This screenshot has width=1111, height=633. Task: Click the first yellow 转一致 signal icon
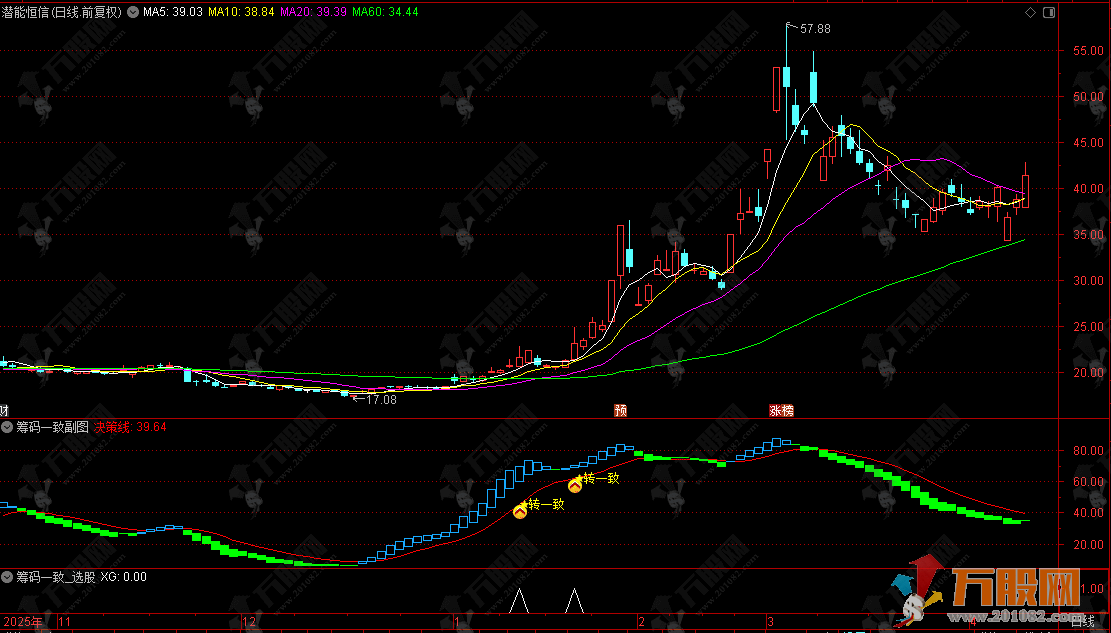[520, 511]
